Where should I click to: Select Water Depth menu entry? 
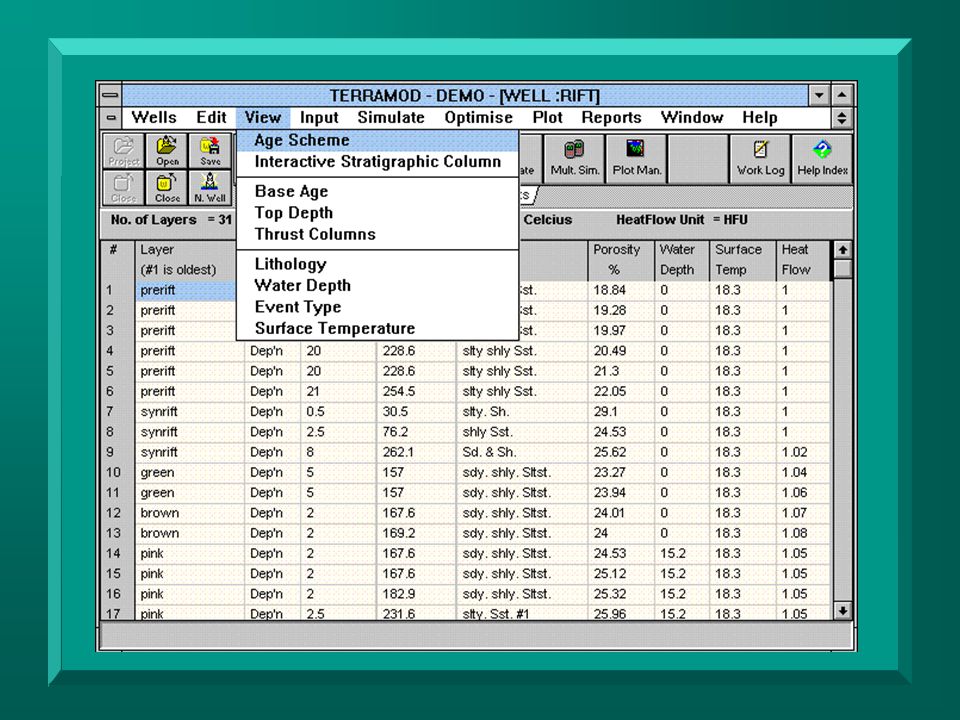coord(378,285)
